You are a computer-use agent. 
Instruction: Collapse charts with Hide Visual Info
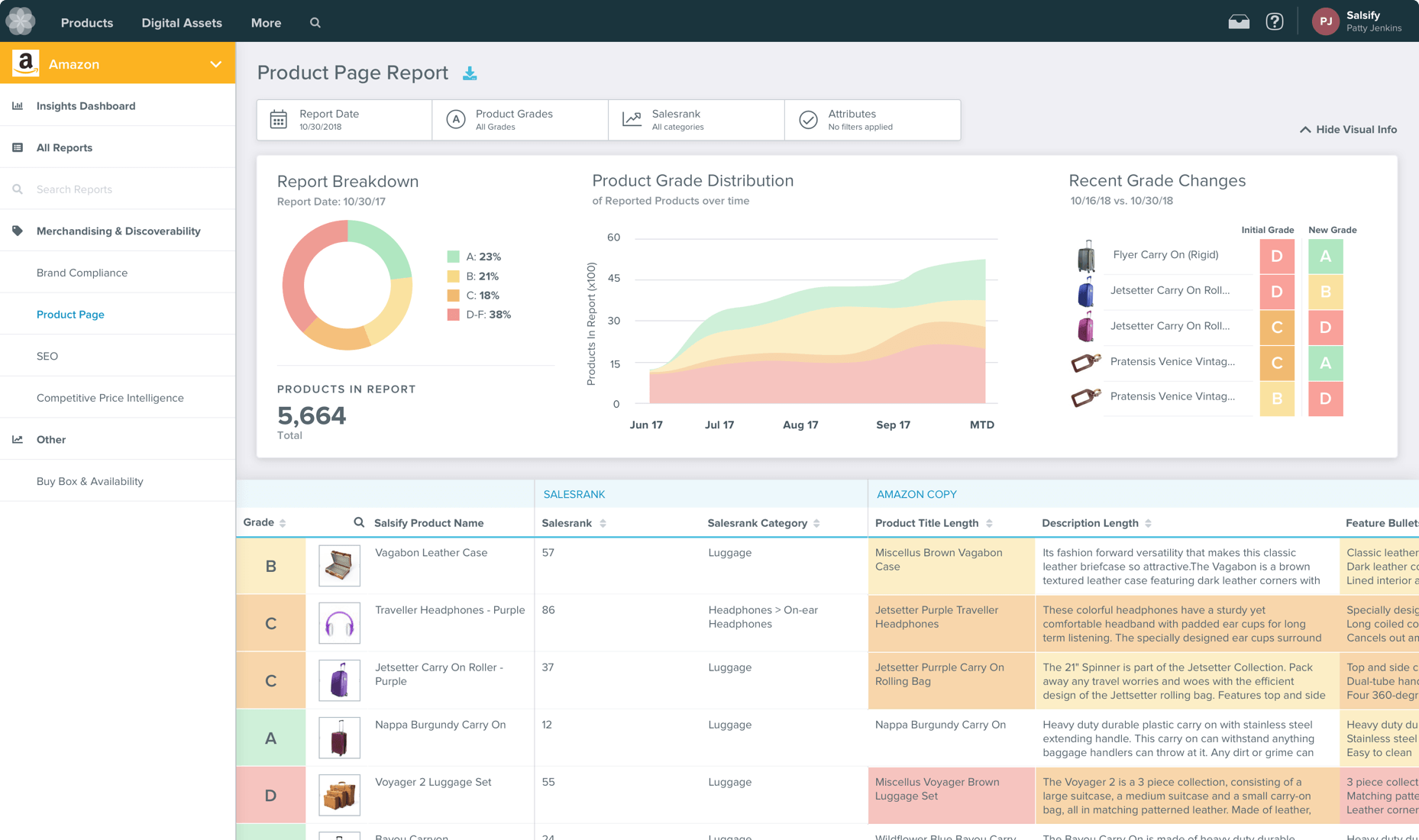coord(1349,130)
